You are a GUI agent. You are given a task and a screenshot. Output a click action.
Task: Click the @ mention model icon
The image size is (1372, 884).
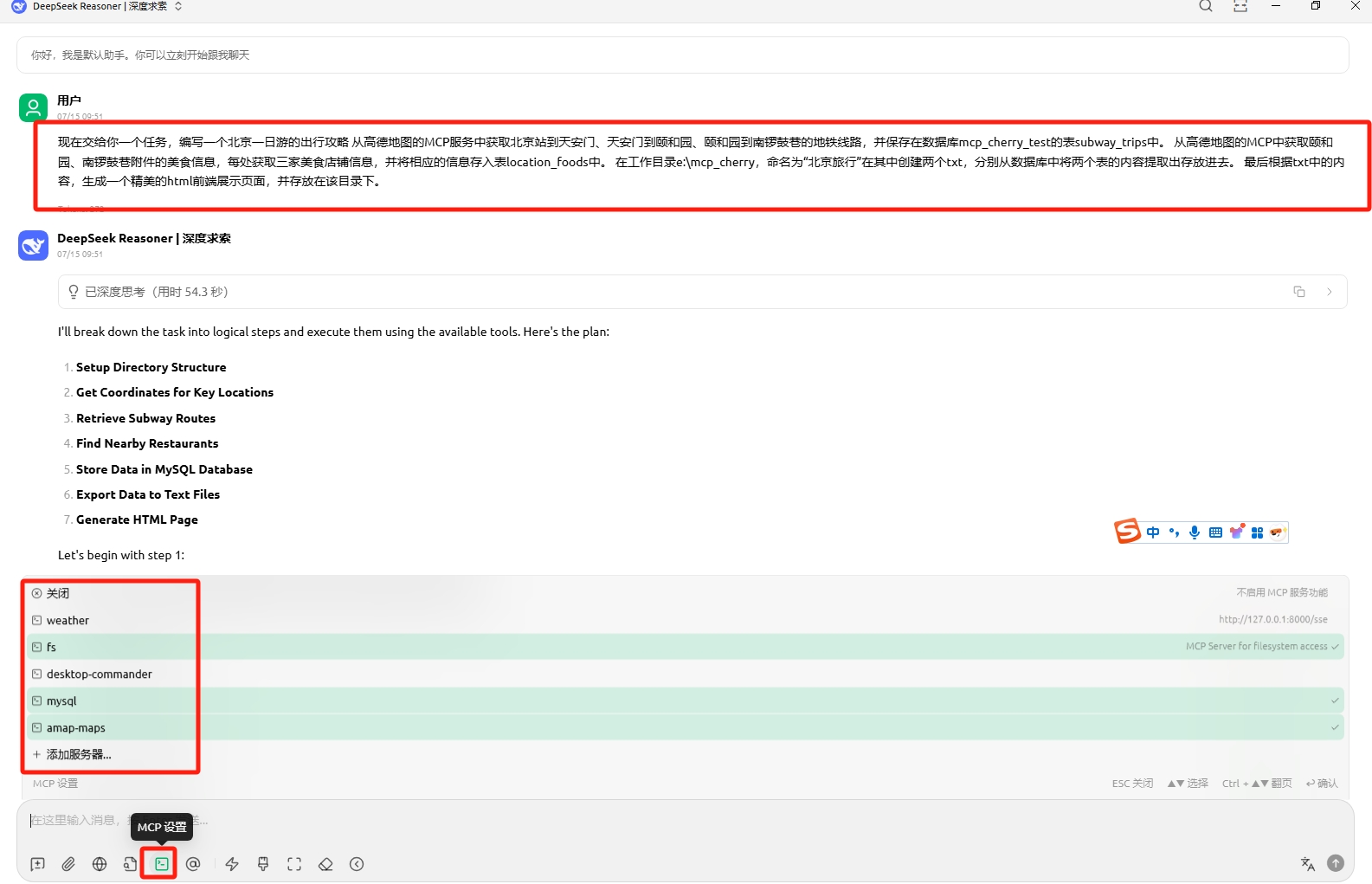(193, 864)
